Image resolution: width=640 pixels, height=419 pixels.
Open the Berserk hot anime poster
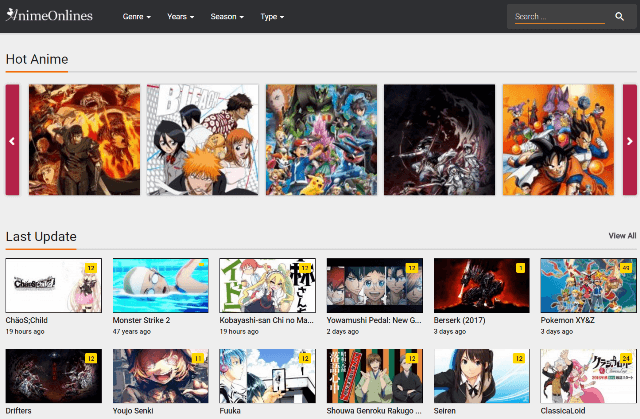[84, 140]
